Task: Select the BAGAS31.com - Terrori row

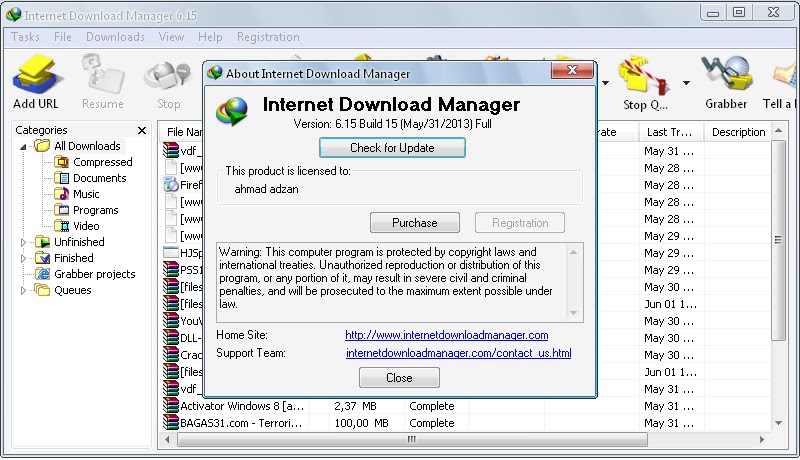Action: 464,423
